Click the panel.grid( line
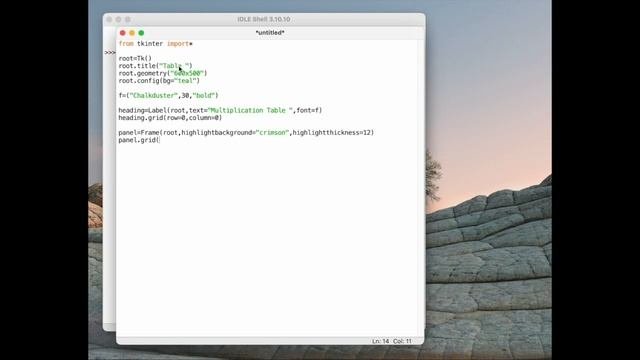 (x=139, y=140)
